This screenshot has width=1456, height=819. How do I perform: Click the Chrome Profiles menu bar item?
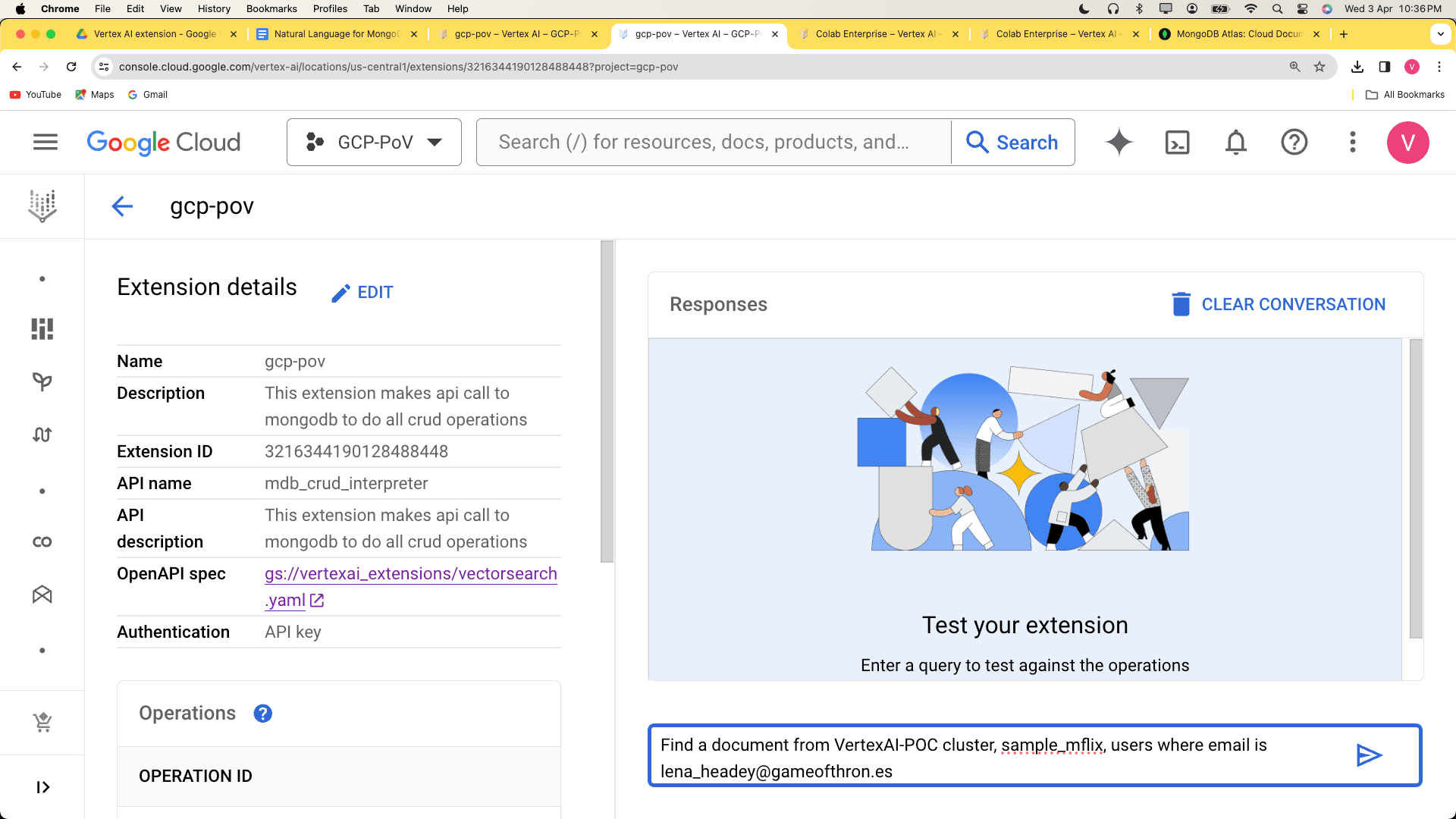click(x=331, y=9)
